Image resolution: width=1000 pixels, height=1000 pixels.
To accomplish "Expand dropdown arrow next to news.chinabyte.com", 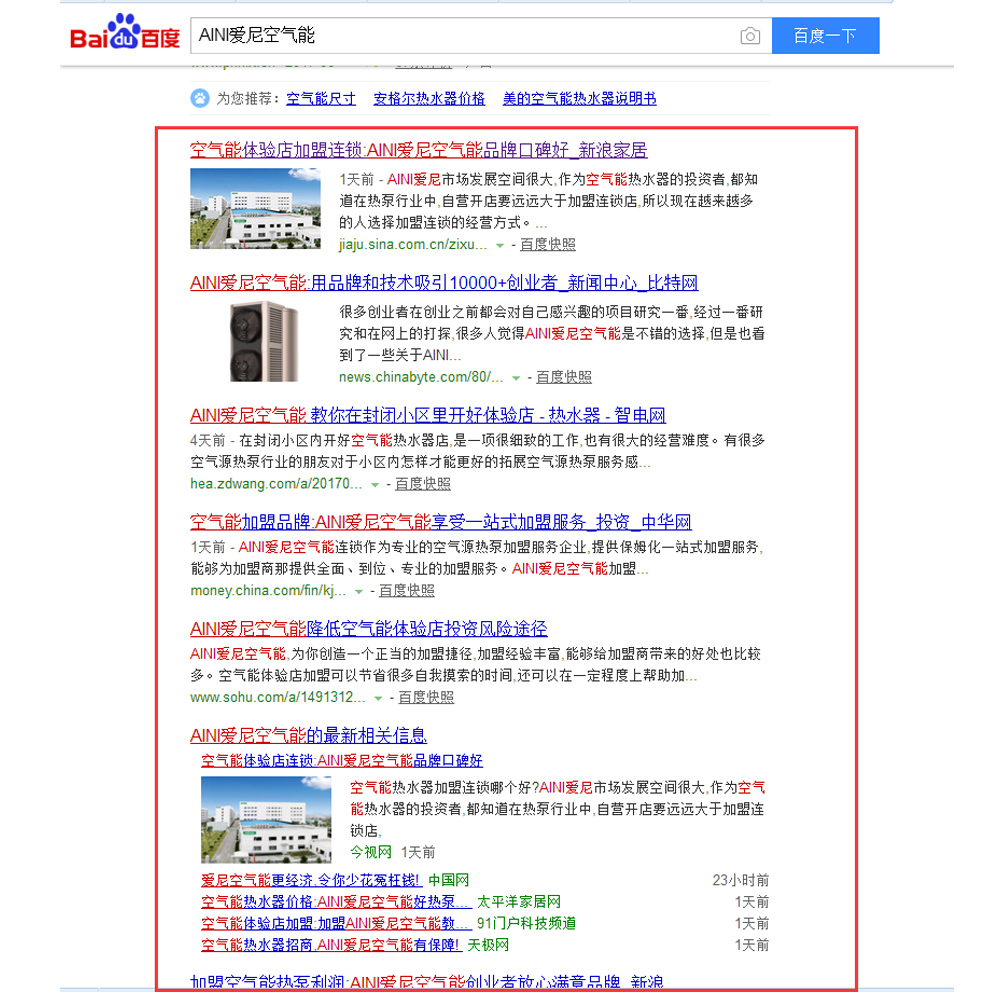I will 516,378.
